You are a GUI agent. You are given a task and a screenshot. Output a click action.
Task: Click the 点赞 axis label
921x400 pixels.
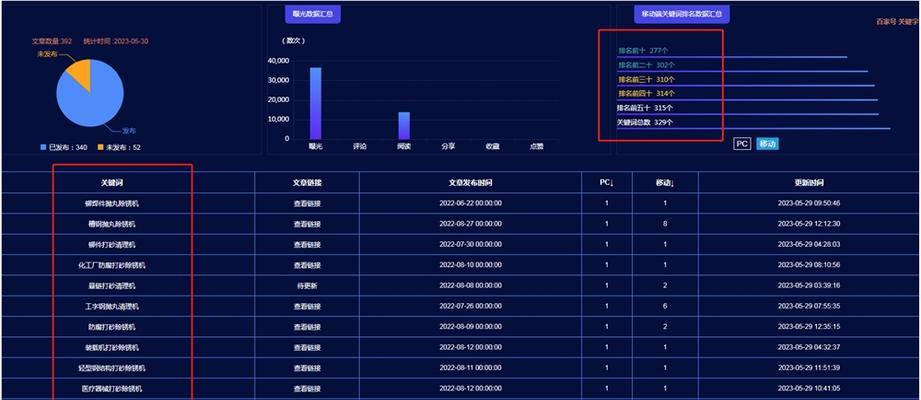[x=536, y=146]
